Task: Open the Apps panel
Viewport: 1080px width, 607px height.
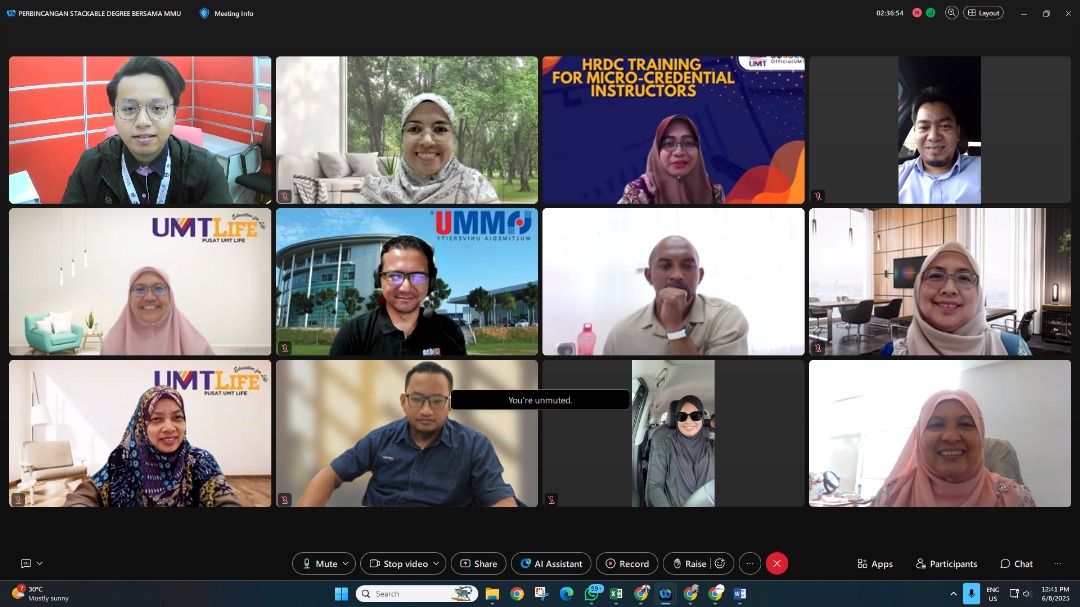Action: click(x=875, y=564)
